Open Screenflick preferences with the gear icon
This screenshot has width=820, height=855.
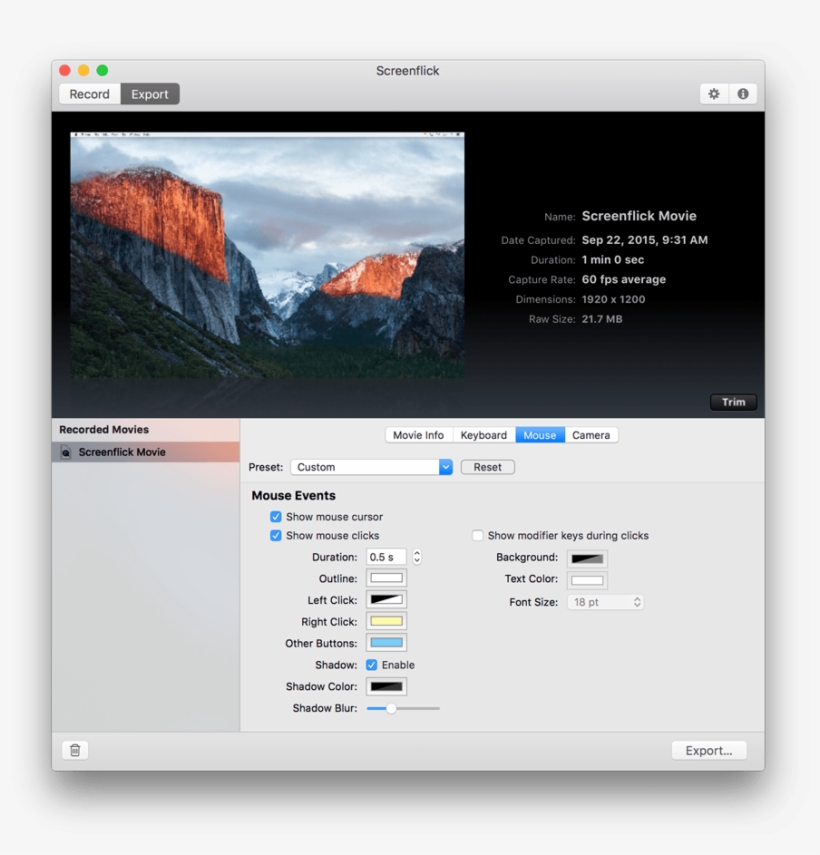point(713,93)
